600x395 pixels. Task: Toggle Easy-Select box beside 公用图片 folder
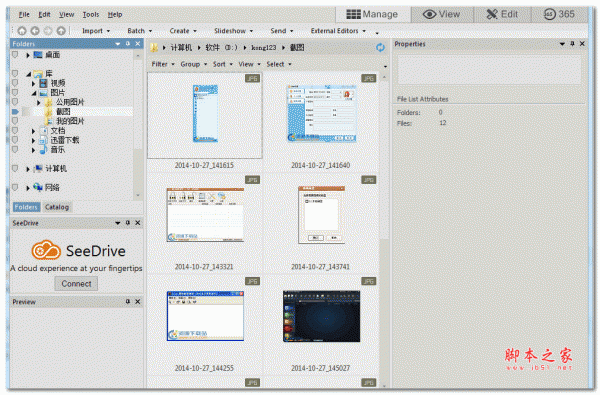coord(15,102)
